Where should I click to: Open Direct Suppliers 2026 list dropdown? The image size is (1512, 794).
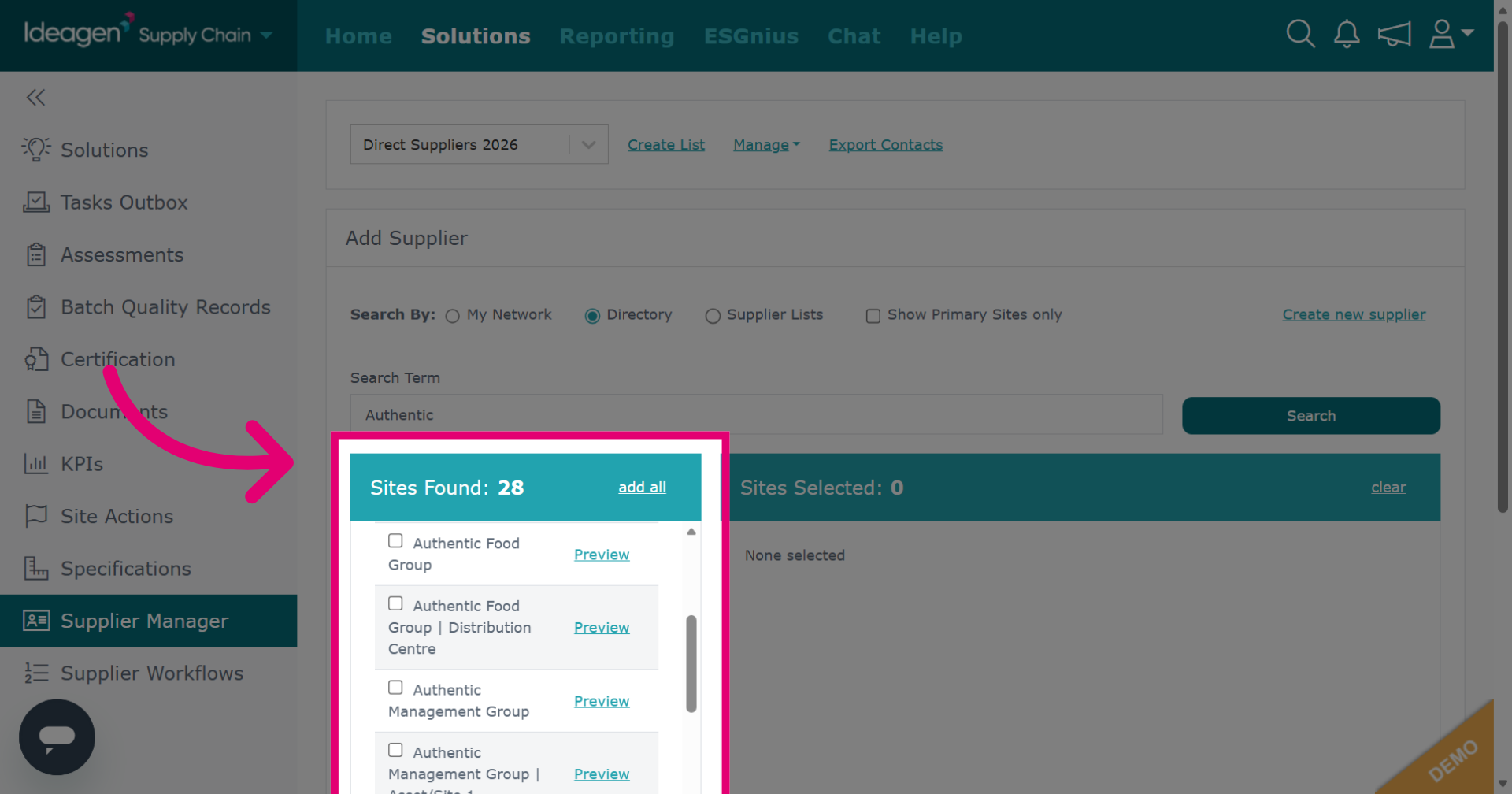coord(479,144)
